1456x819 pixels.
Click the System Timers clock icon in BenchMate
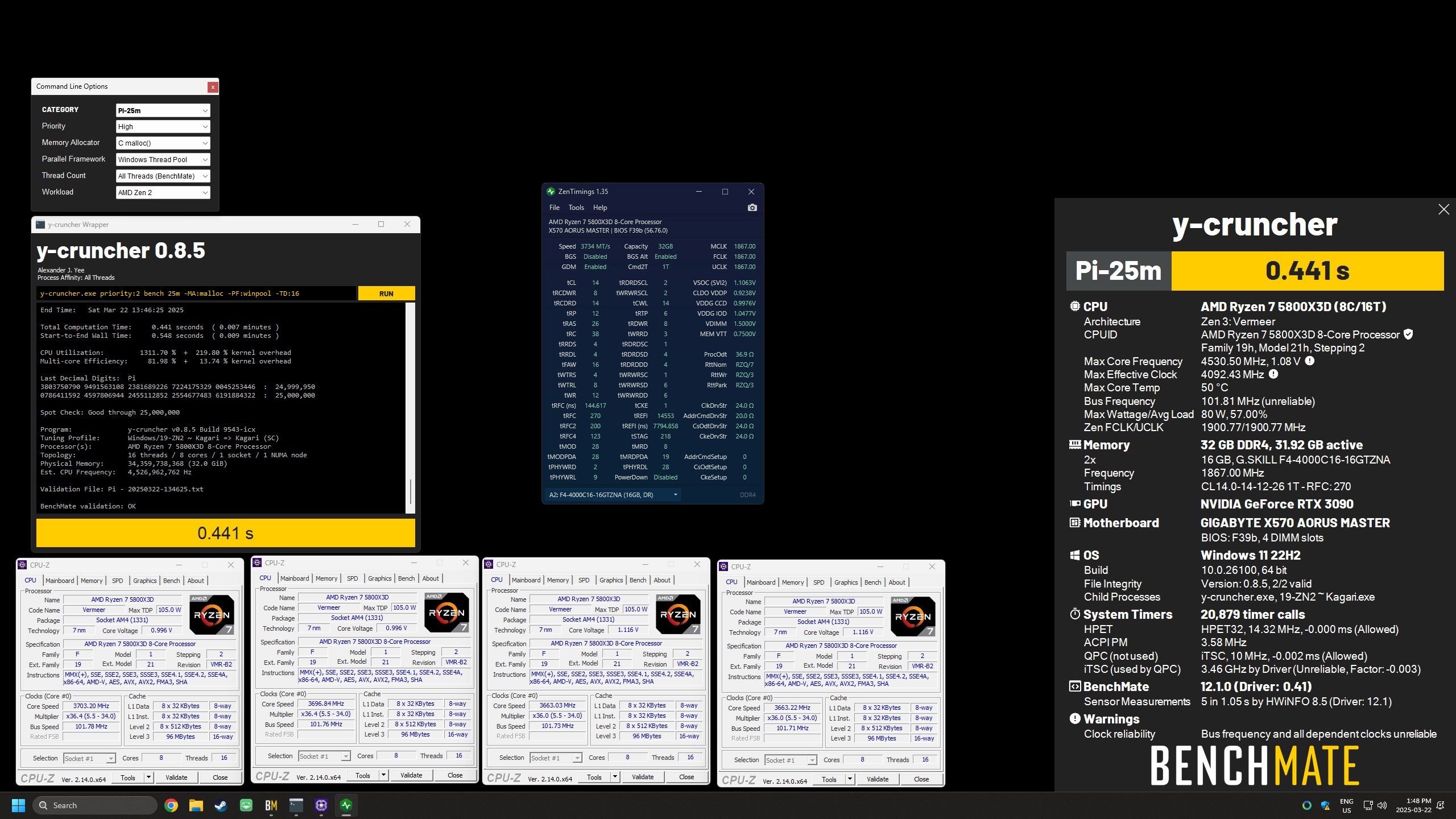point(1074,614)
